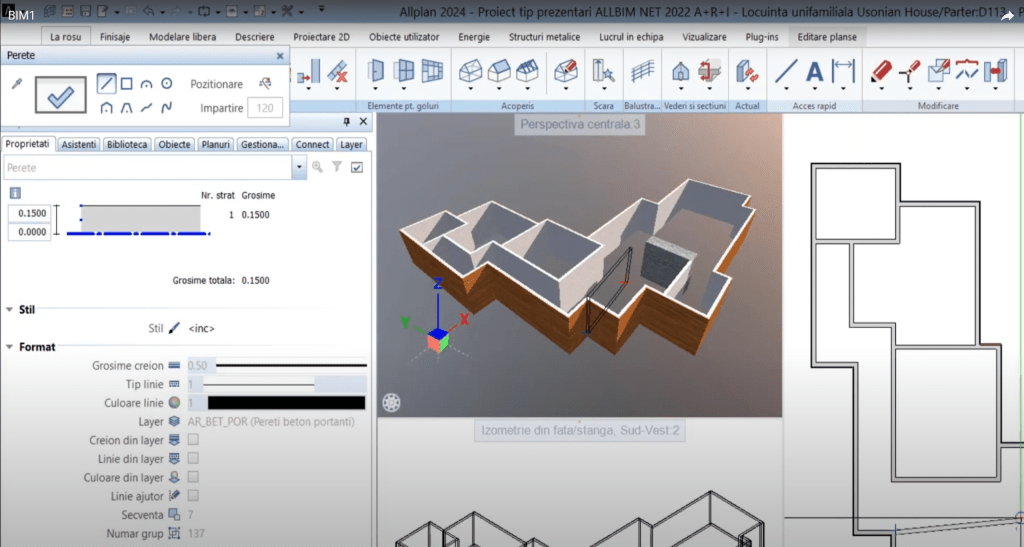Switch to the Biblioteca tab

[x=127, y=144]
